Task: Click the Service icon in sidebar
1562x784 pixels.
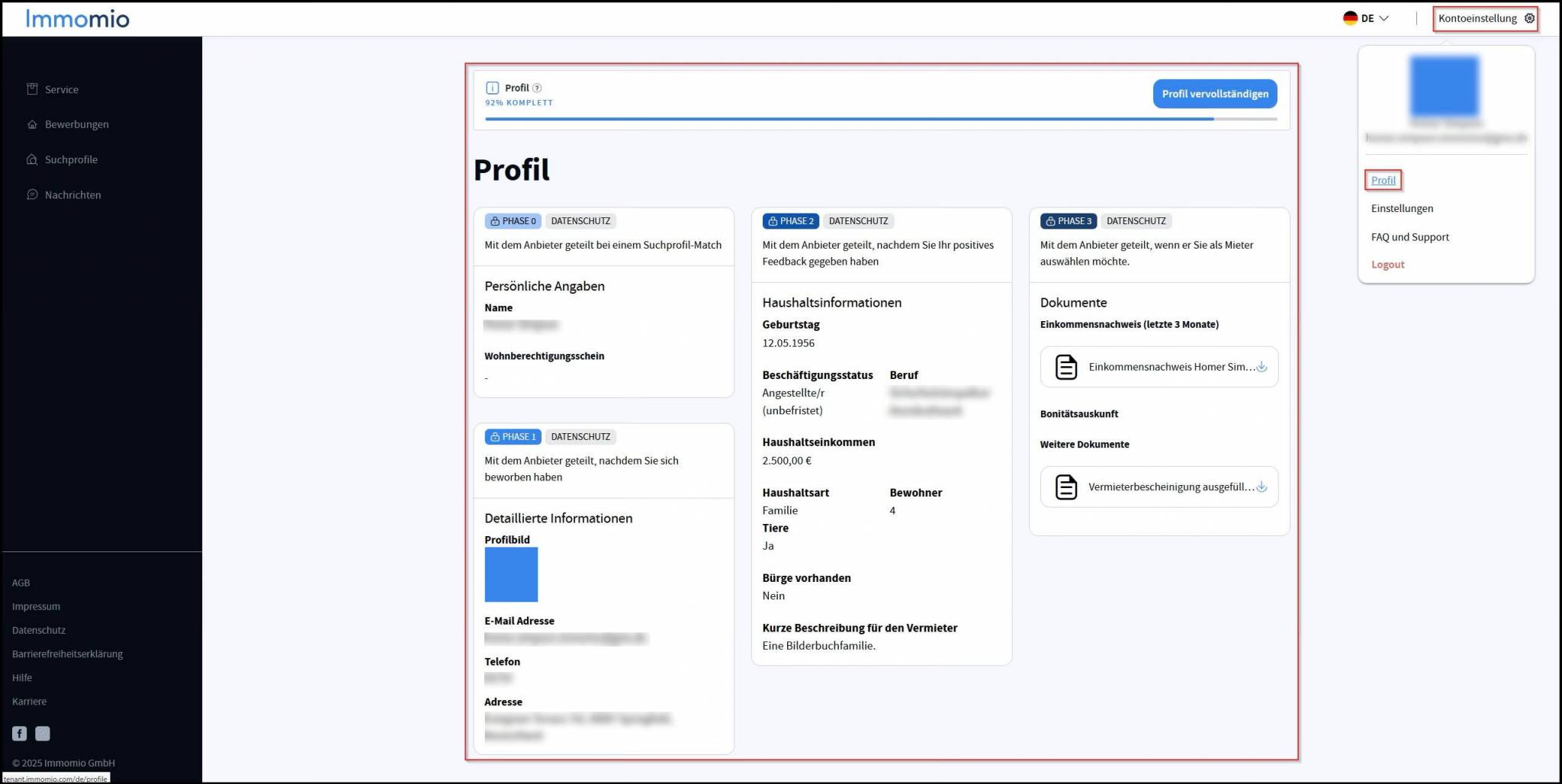Action: (32, 89)
